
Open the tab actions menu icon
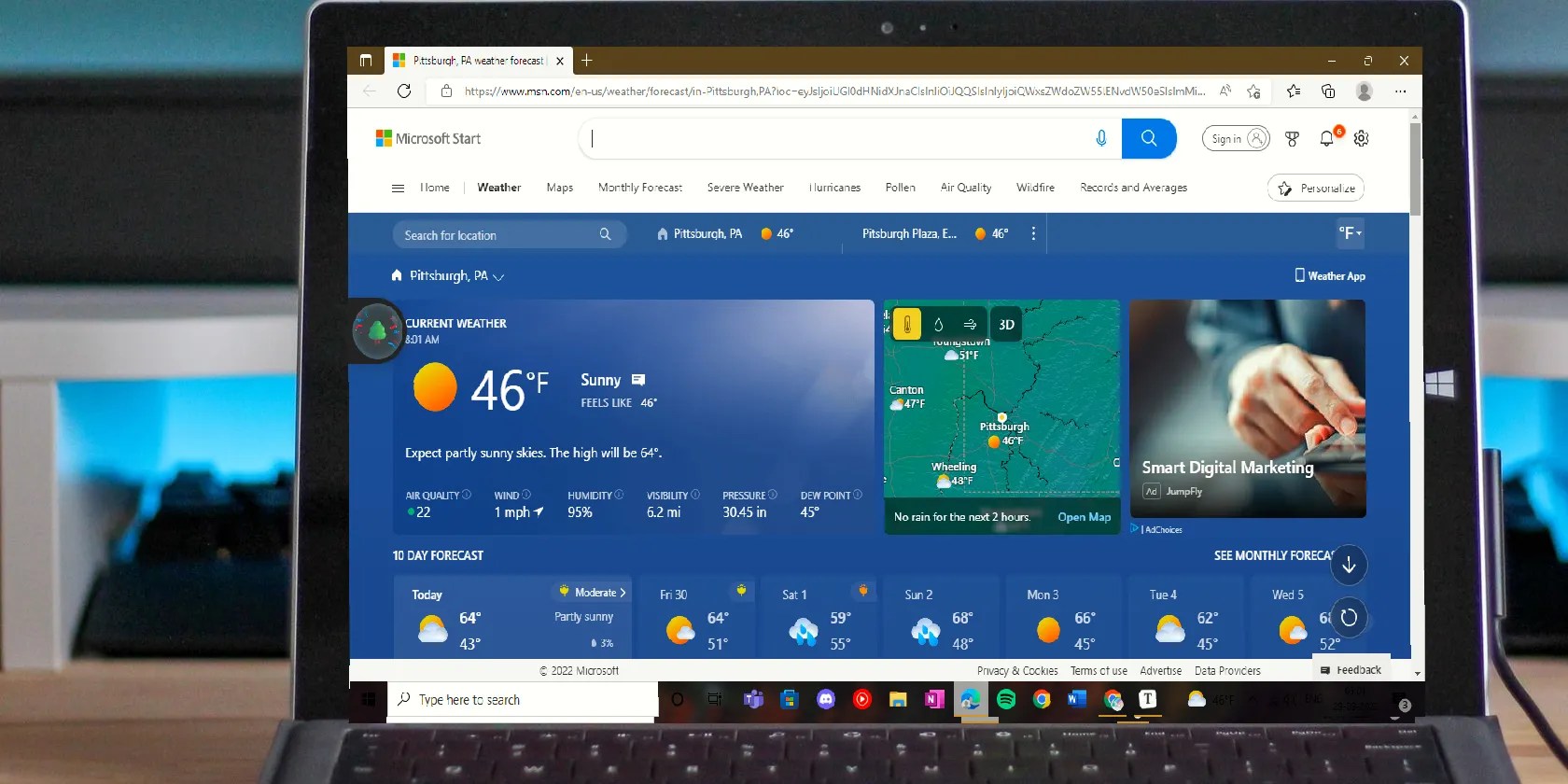[366, 61]
